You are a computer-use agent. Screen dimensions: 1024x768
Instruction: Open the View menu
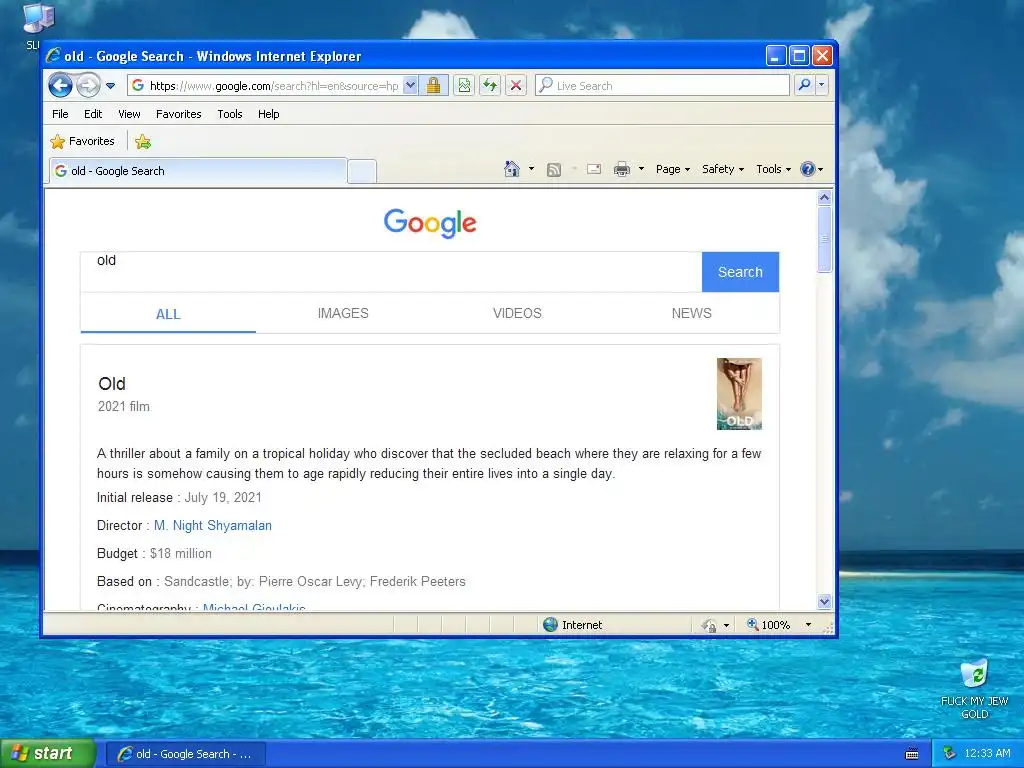click(x=129, y=114)
